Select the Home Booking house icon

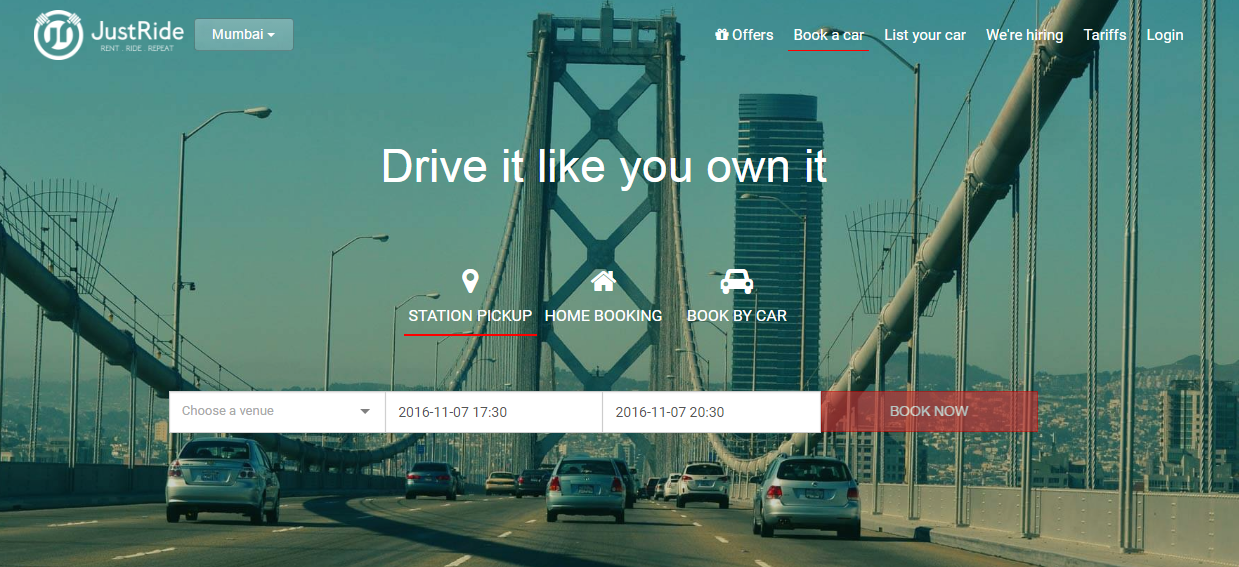pyautogui.click(x=603, y=281)
